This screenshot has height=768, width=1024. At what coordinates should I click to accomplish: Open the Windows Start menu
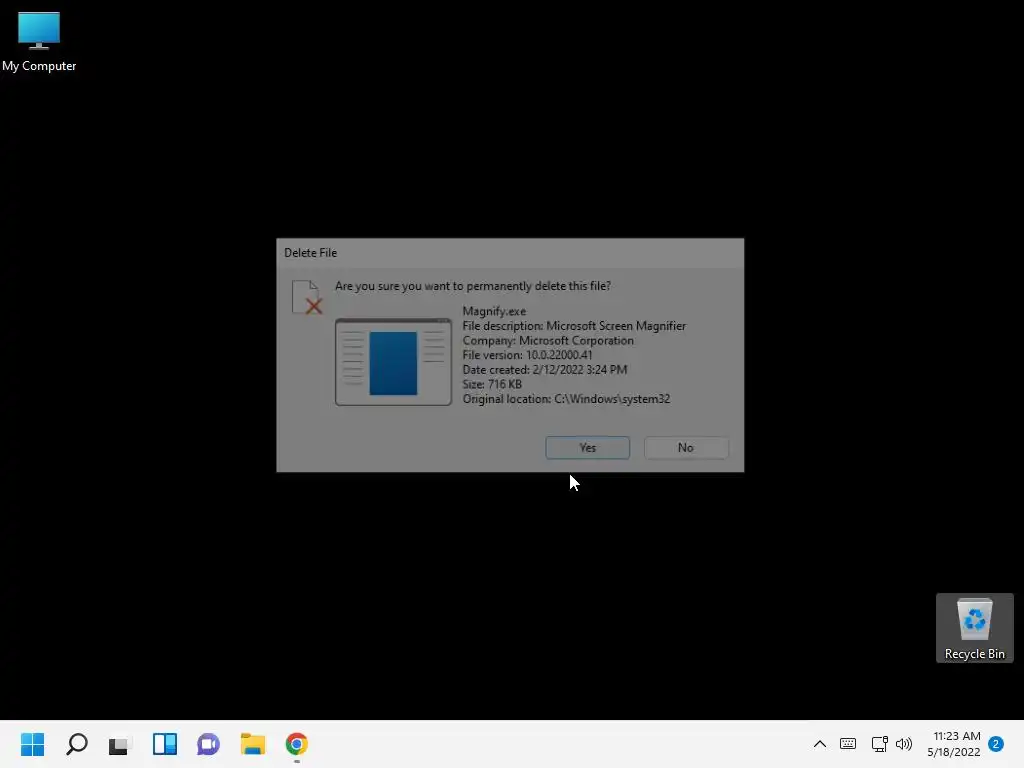(33, 744)
